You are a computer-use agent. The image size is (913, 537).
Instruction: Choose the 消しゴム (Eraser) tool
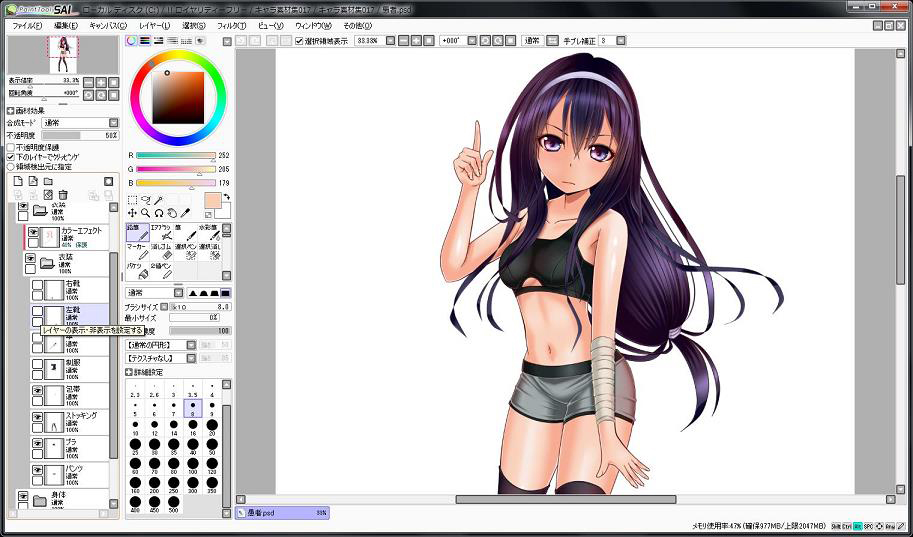coord(161,252)
